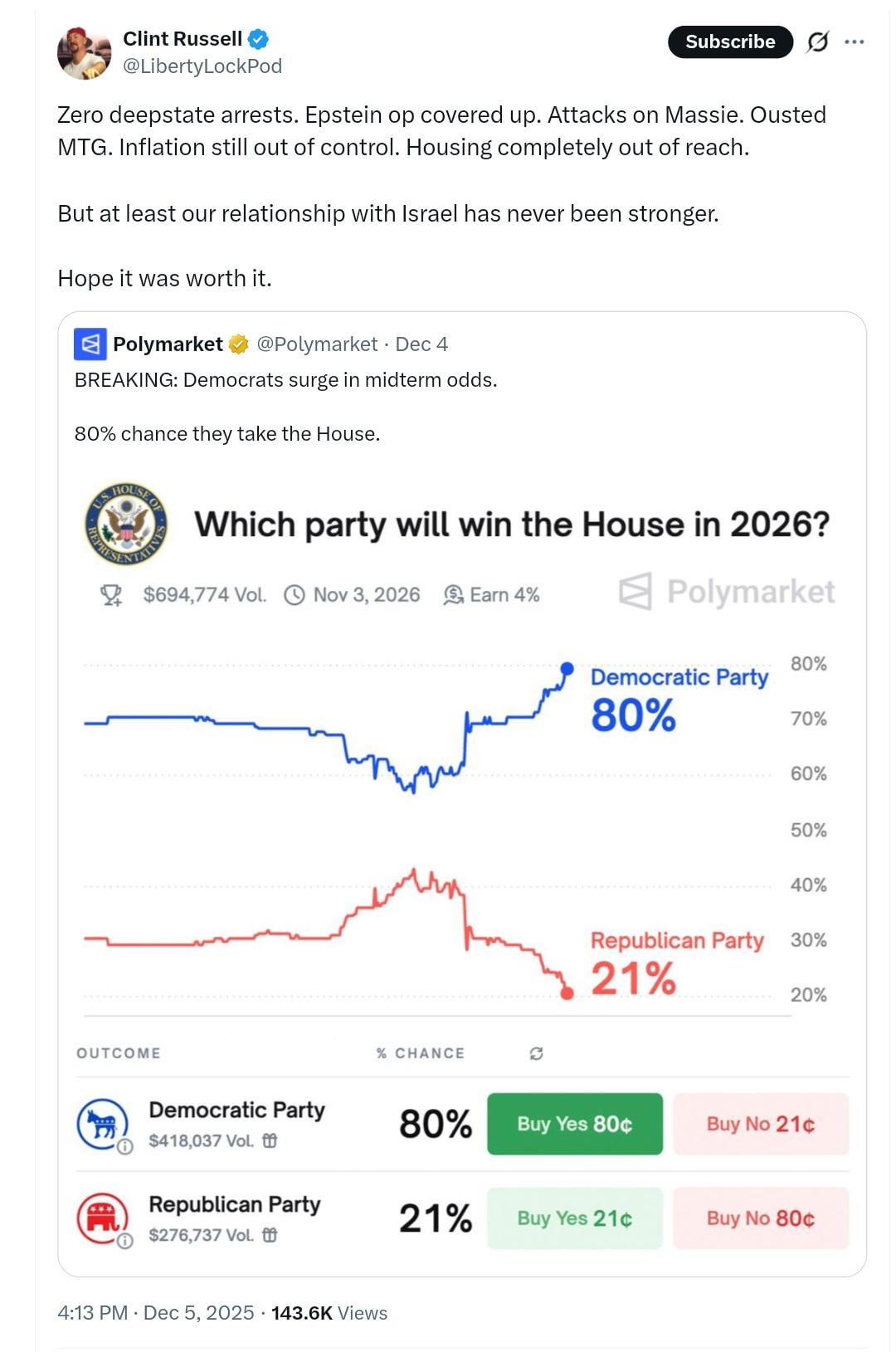Click the House of Representatives seal
Viewport: 896px width, 1352px height.
click(126, 525)
